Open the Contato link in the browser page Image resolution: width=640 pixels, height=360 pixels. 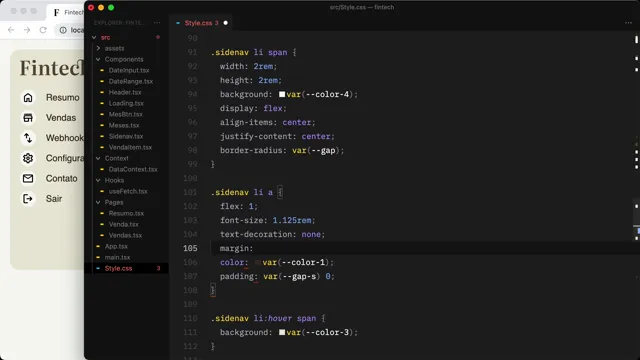(61, 178)
